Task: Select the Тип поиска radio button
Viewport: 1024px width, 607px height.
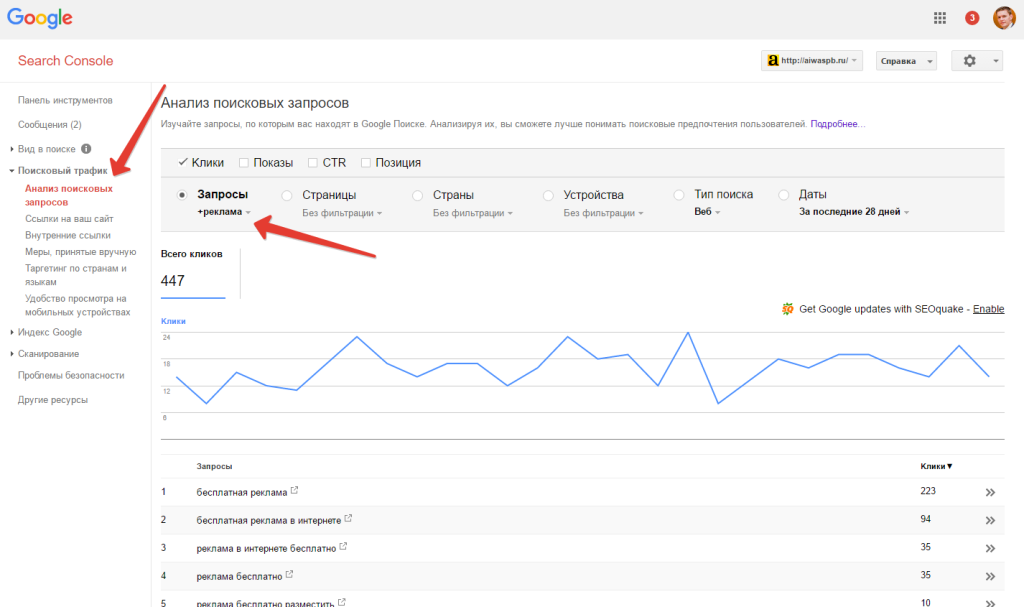Action: point(679,195)
